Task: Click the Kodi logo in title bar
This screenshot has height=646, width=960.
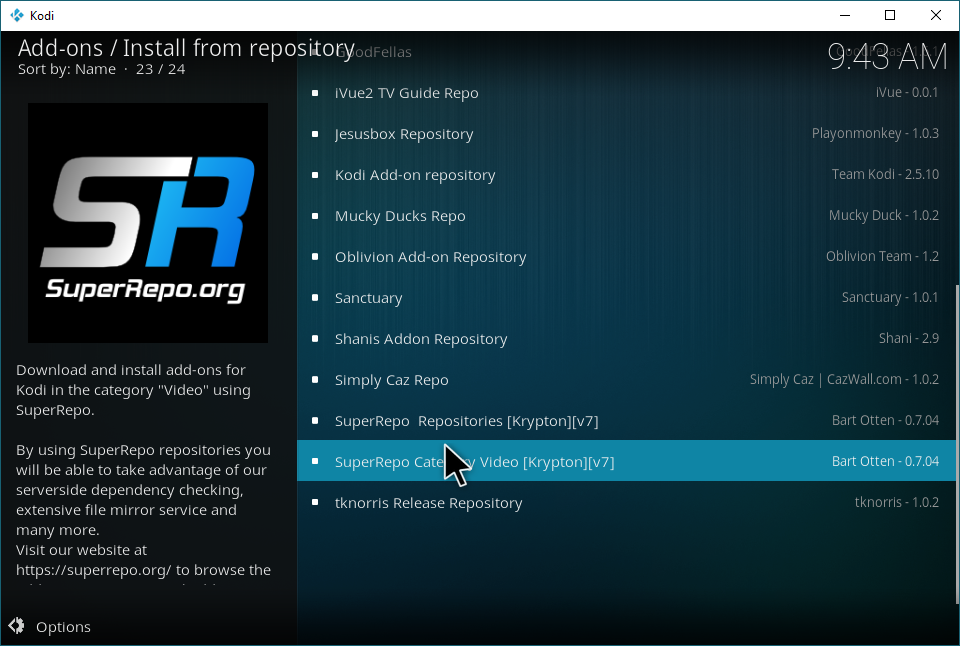Action: point(17,15)
